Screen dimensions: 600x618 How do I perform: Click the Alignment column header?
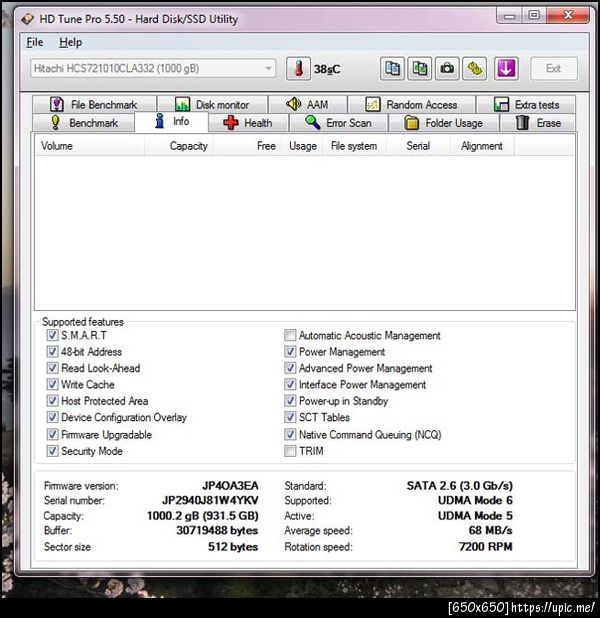click(482, 146)
